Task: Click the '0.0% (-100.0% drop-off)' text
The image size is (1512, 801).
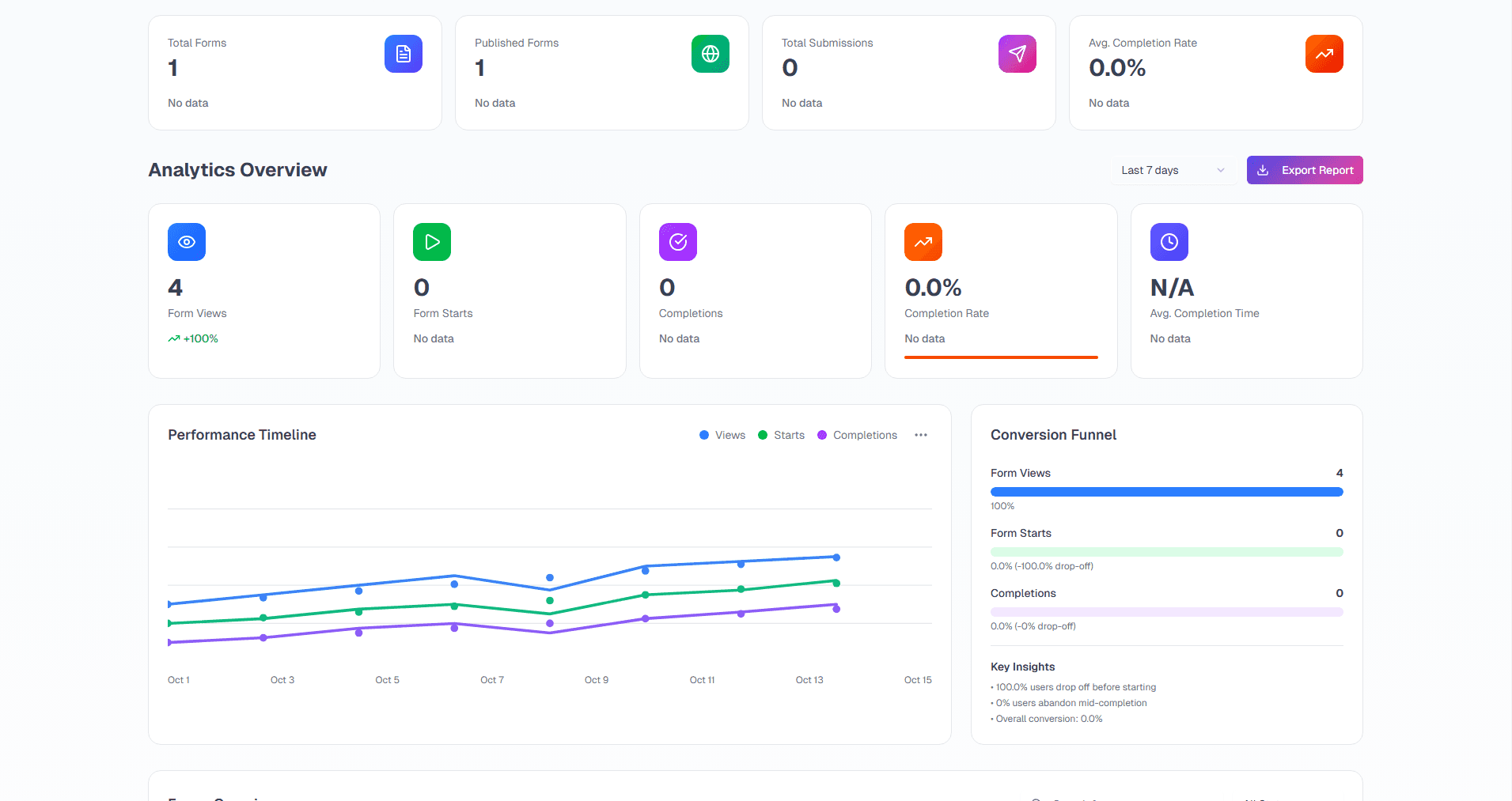Action: [1042, 566]
